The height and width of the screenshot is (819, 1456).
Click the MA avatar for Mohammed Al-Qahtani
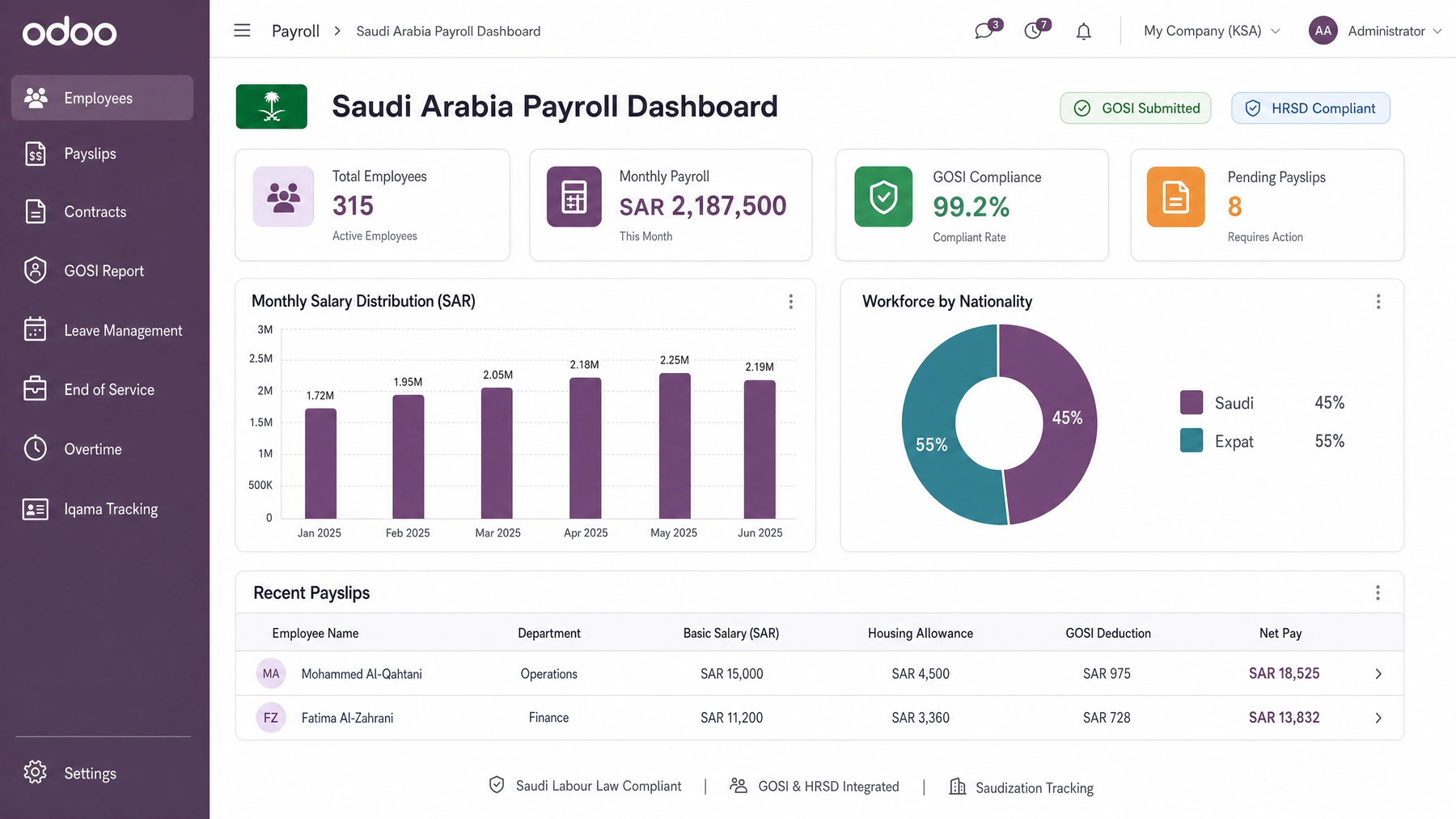271,673
